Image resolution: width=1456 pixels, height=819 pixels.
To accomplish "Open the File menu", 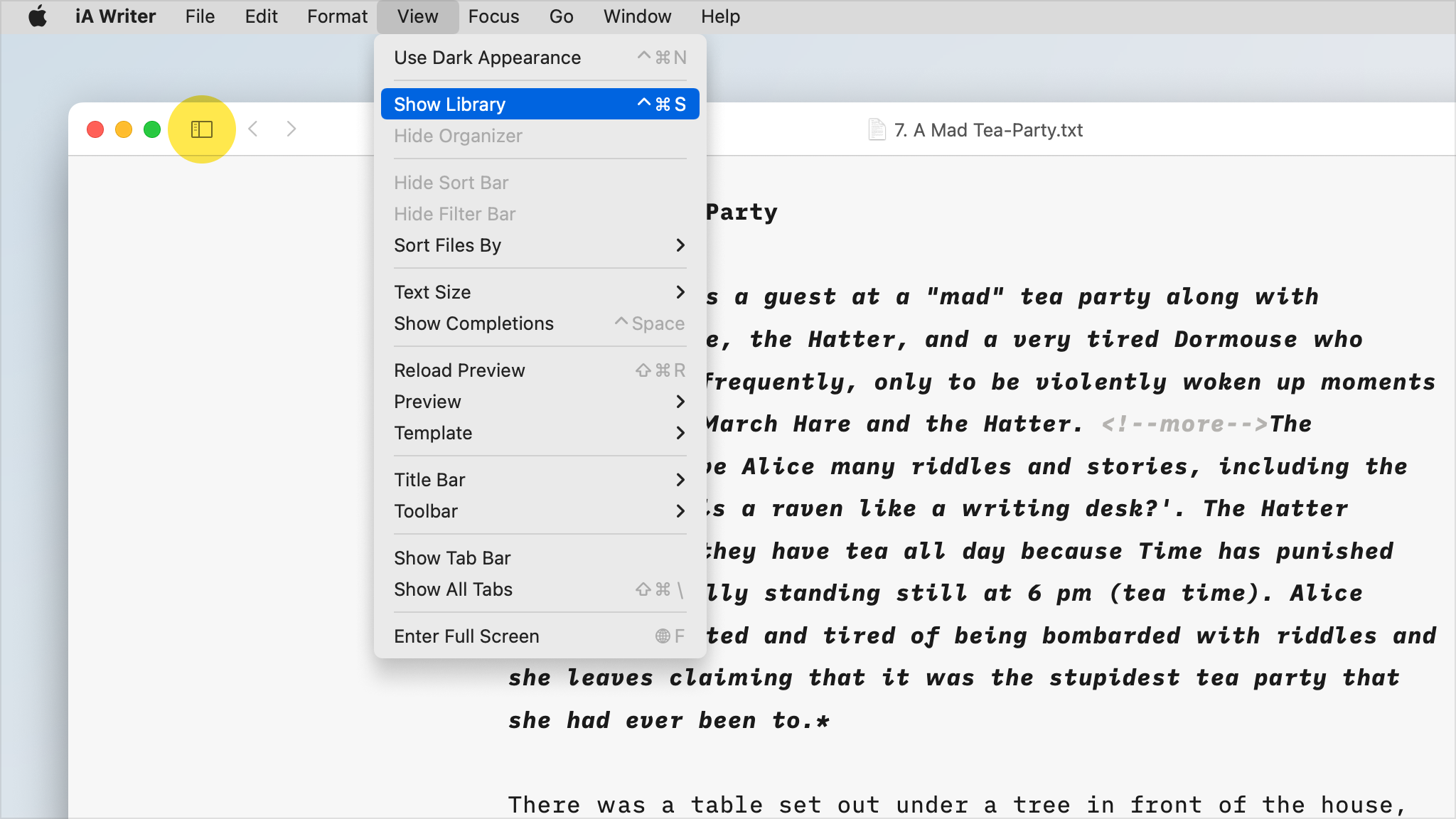I will click(x=200, y=16).
